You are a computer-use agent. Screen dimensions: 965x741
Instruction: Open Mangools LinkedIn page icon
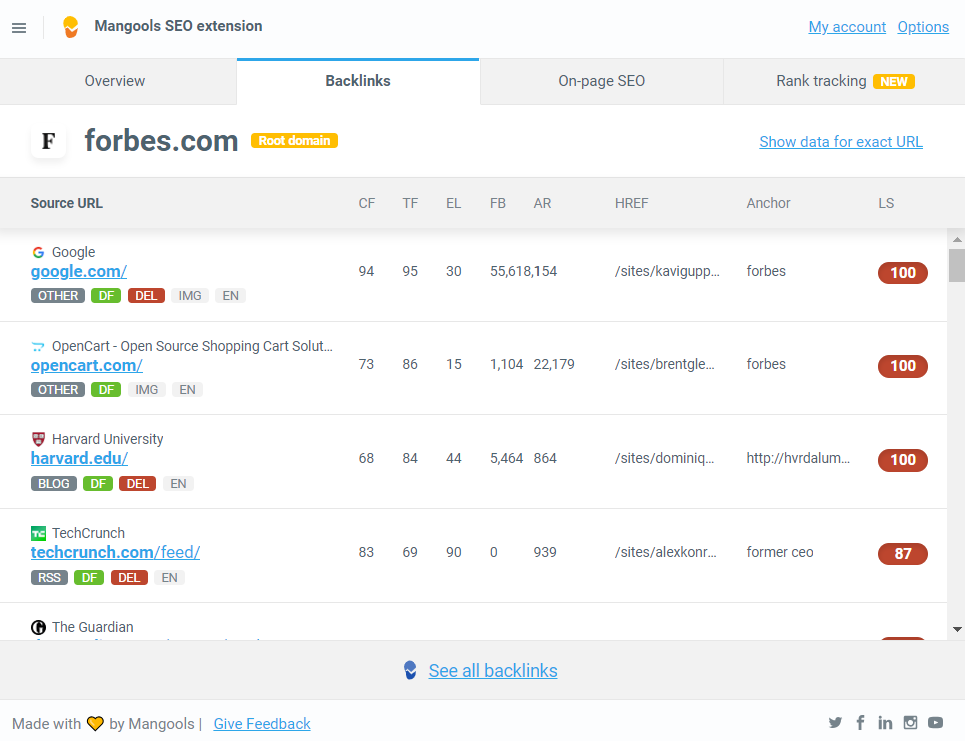coord(885,723)
